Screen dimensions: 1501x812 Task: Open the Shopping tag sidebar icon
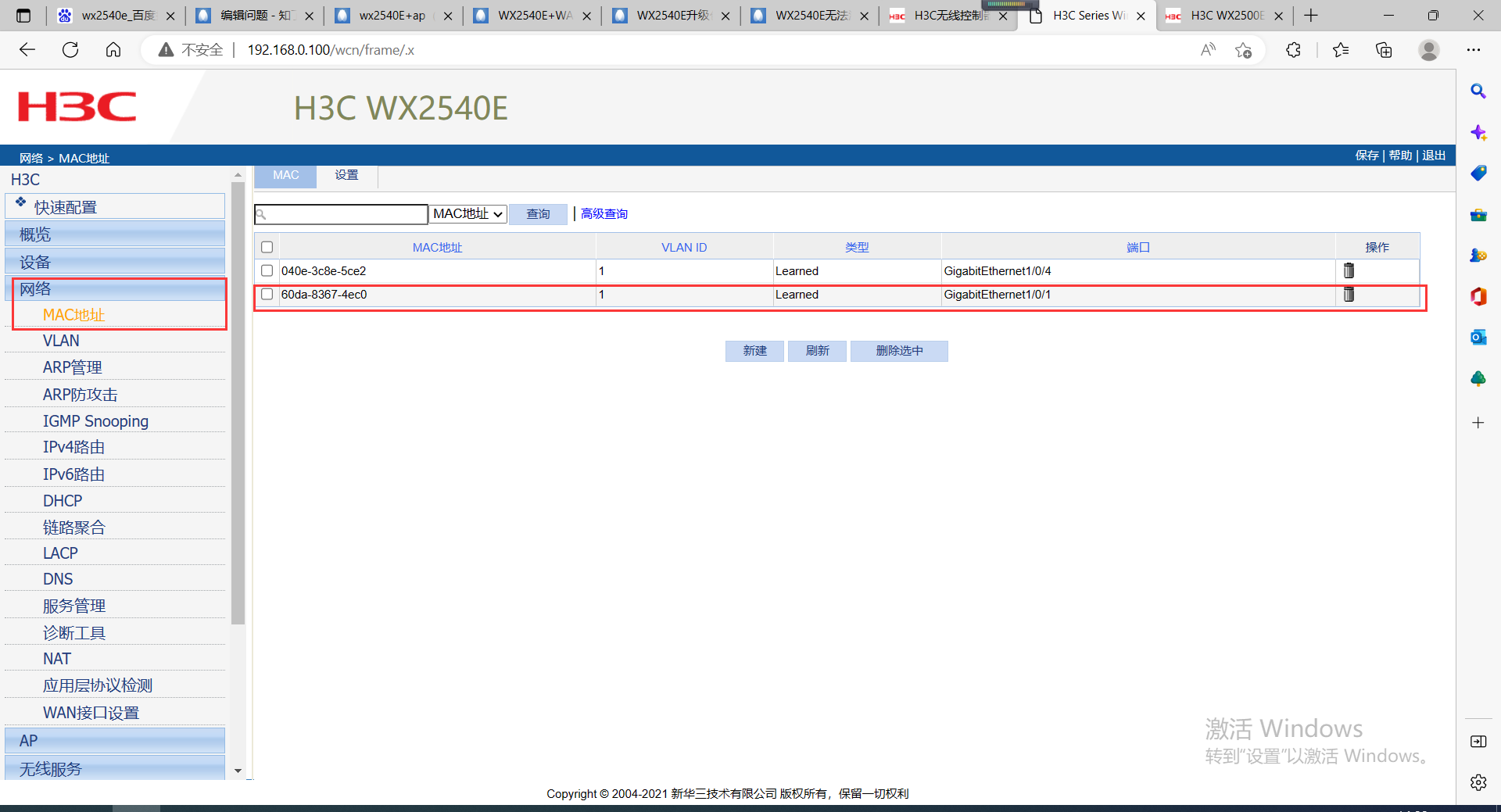click(x=1478, y=173)
